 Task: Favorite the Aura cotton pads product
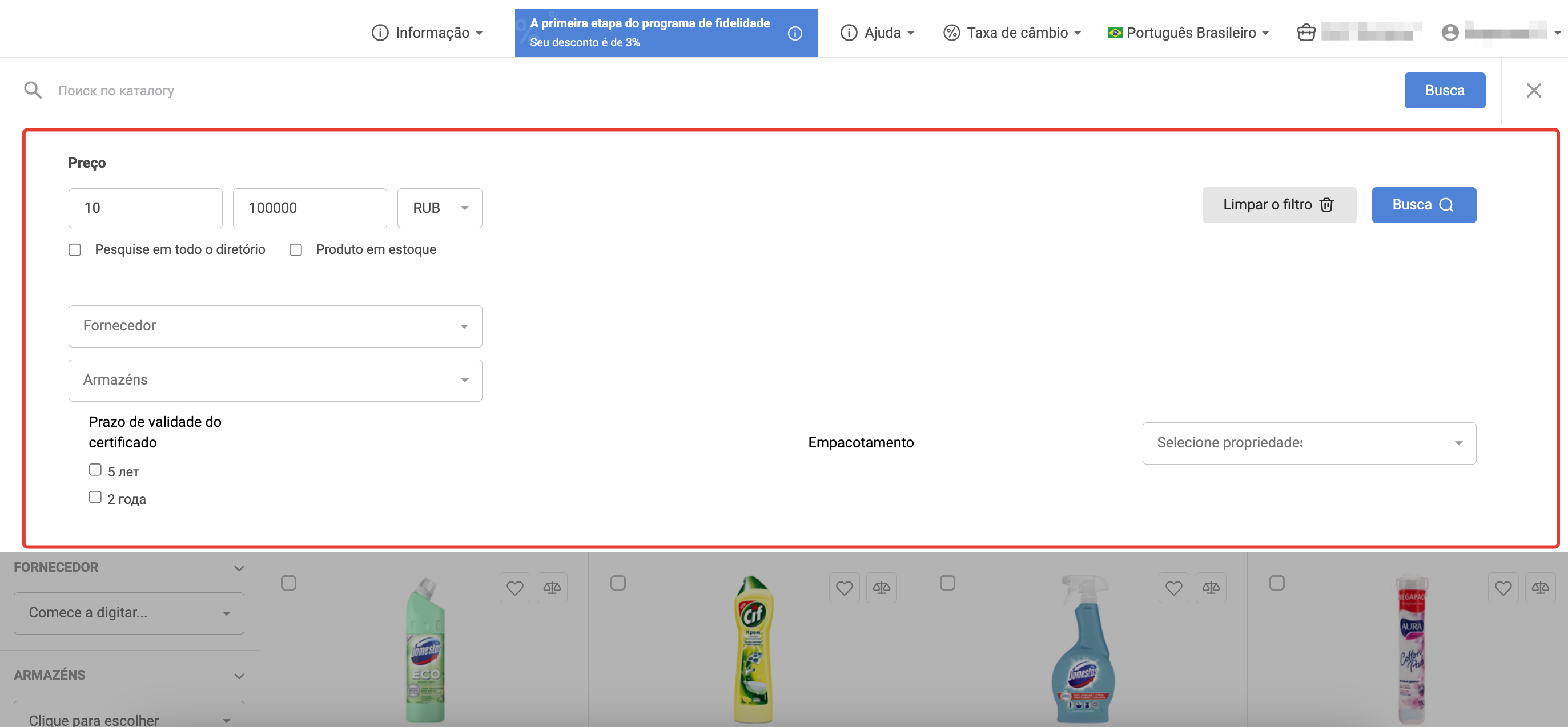1503,588
